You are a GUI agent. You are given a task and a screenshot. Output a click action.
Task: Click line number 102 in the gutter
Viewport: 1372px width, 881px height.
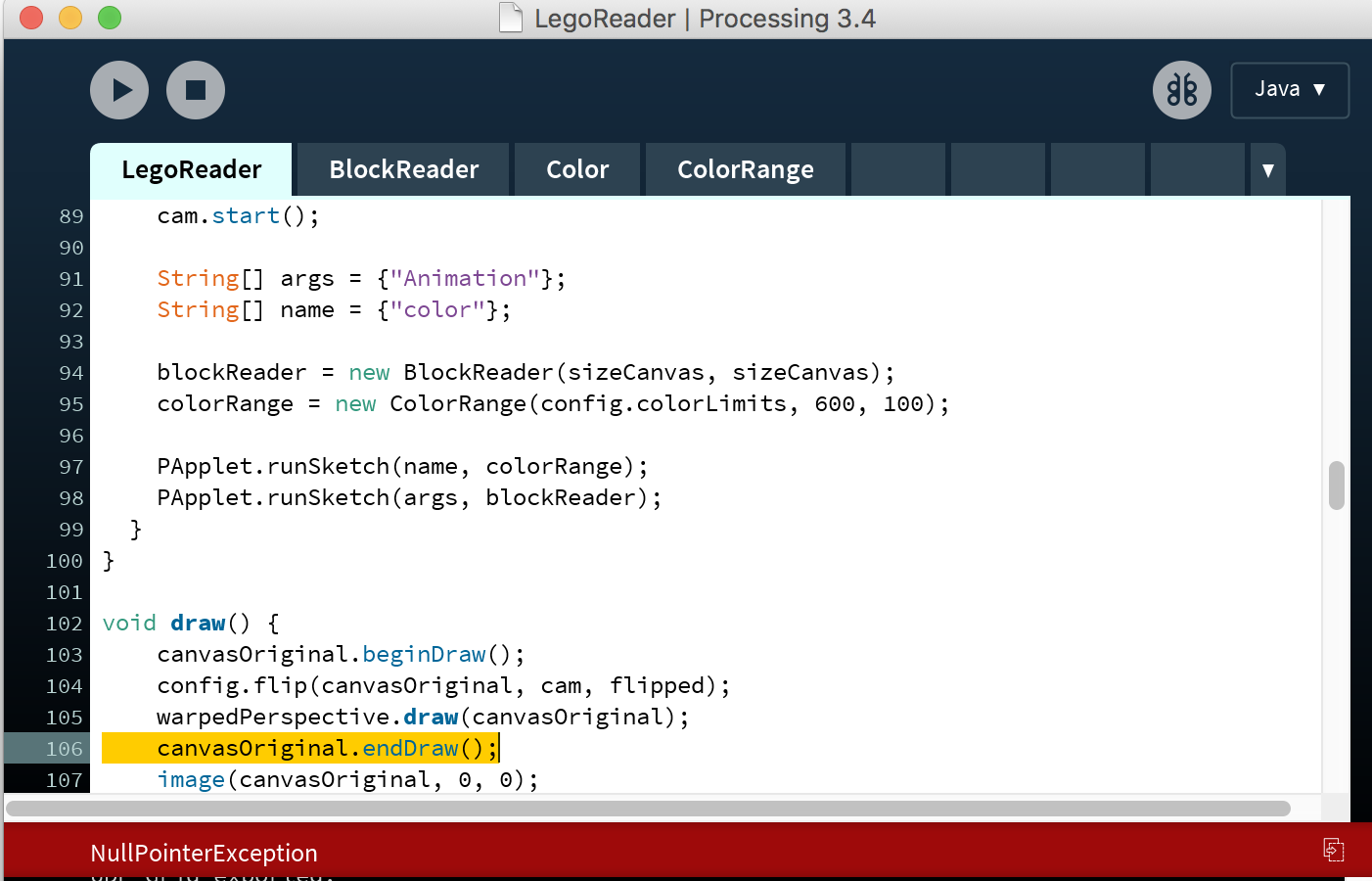point(65,624)
